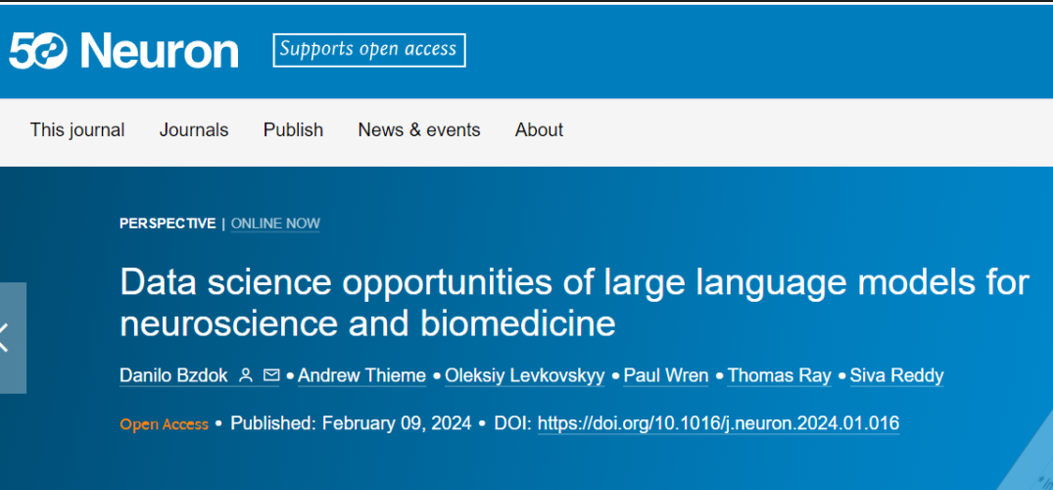Click the Neuron 50 journal logo
This screenshot has width=1053, height=490.
(x=124, y=50)
